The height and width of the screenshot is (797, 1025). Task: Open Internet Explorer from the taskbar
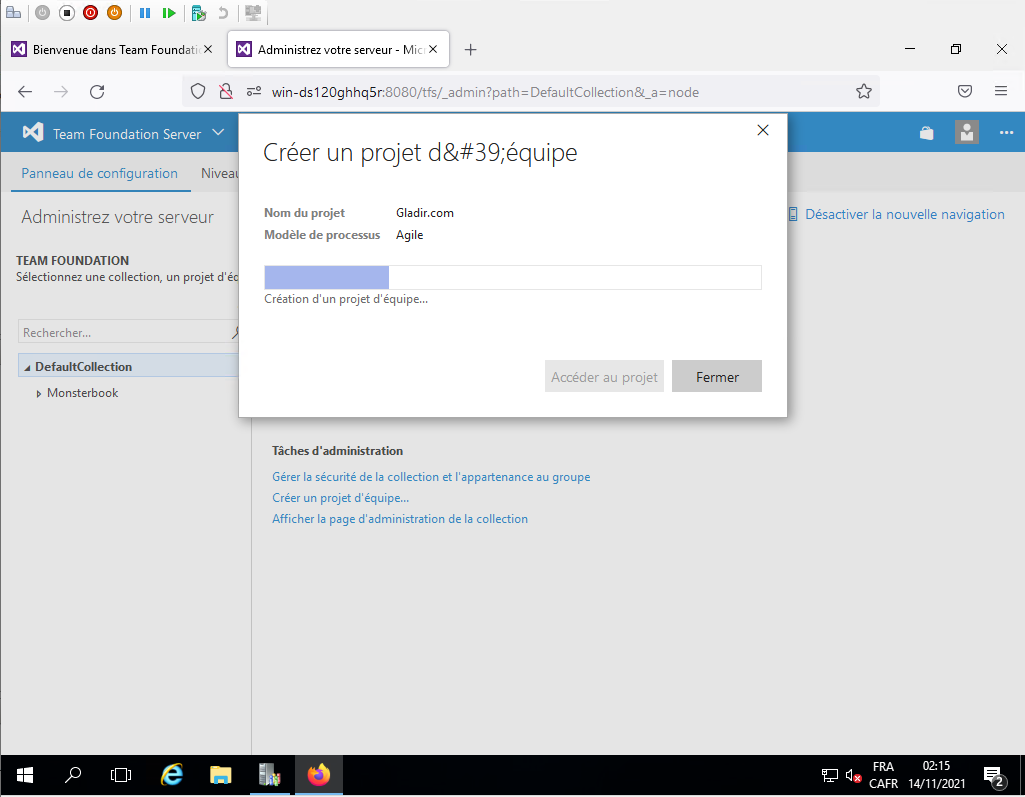pos(172,775)
